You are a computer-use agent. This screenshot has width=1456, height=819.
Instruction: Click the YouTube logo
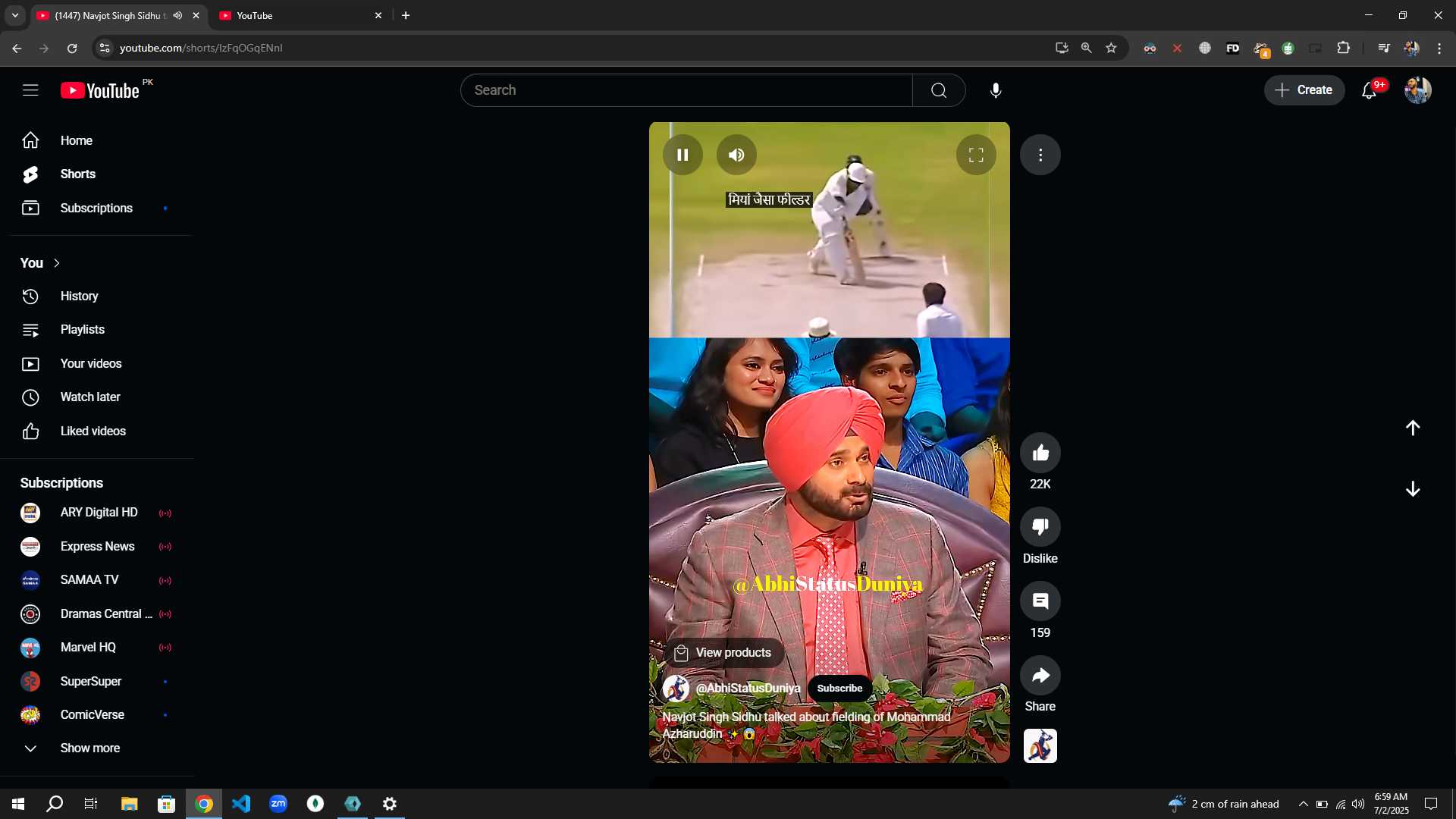100,90
